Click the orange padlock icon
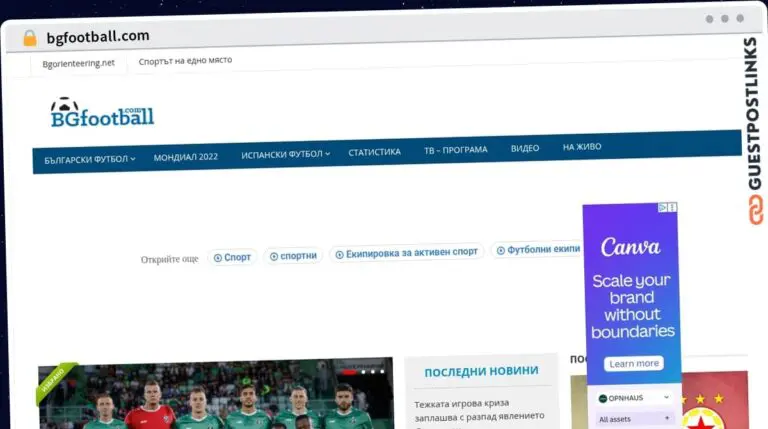The width and height of the screenshot is (768, 429). point(30,38)
